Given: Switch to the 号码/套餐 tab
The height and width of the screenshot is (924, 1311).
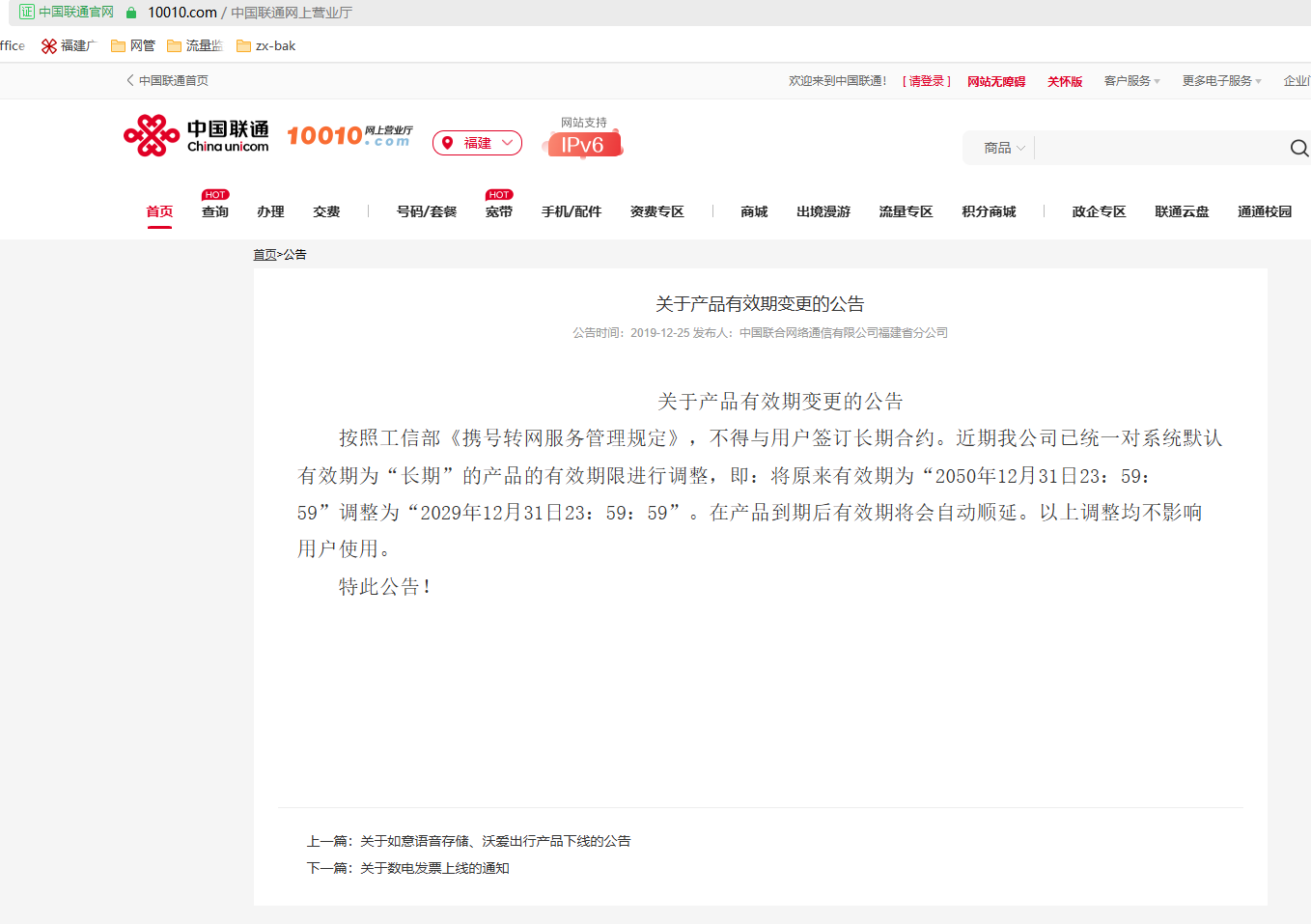Looking at the screenshot, I should coord(425,210).
